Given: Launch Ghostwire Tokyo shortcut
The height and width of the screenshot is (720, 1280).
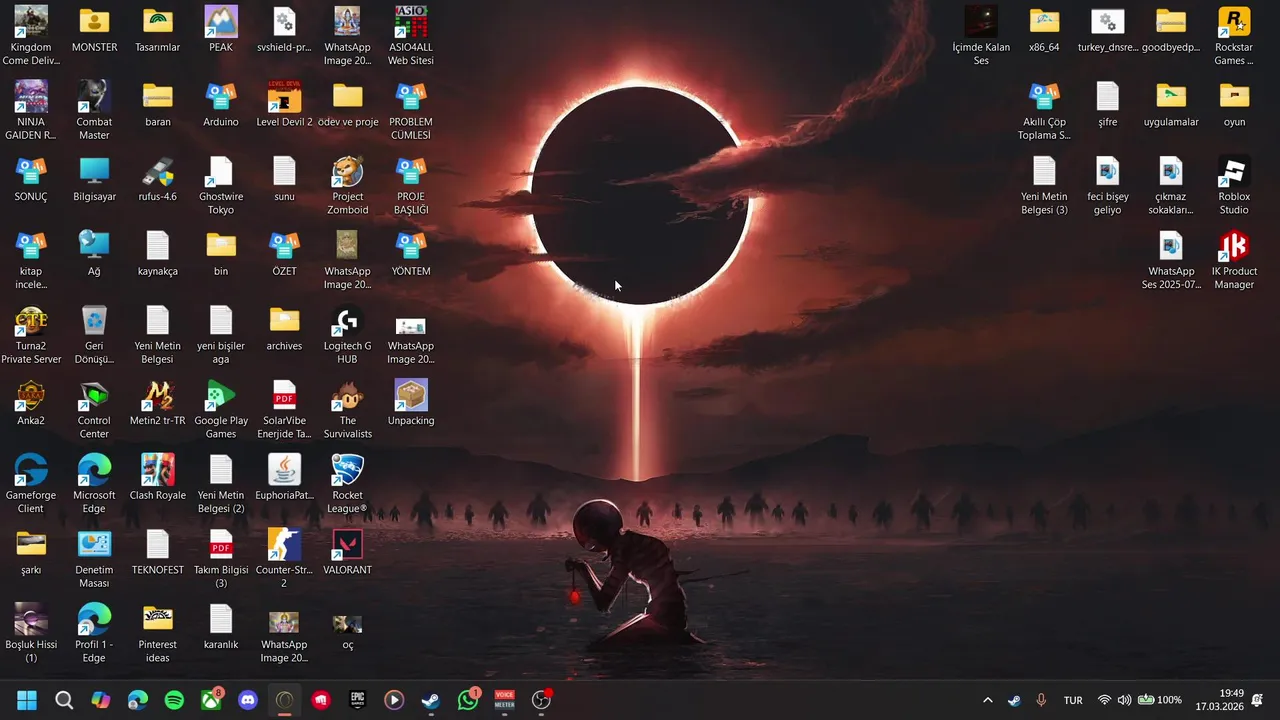Looking at the screenshot, I should pos(221,186).
